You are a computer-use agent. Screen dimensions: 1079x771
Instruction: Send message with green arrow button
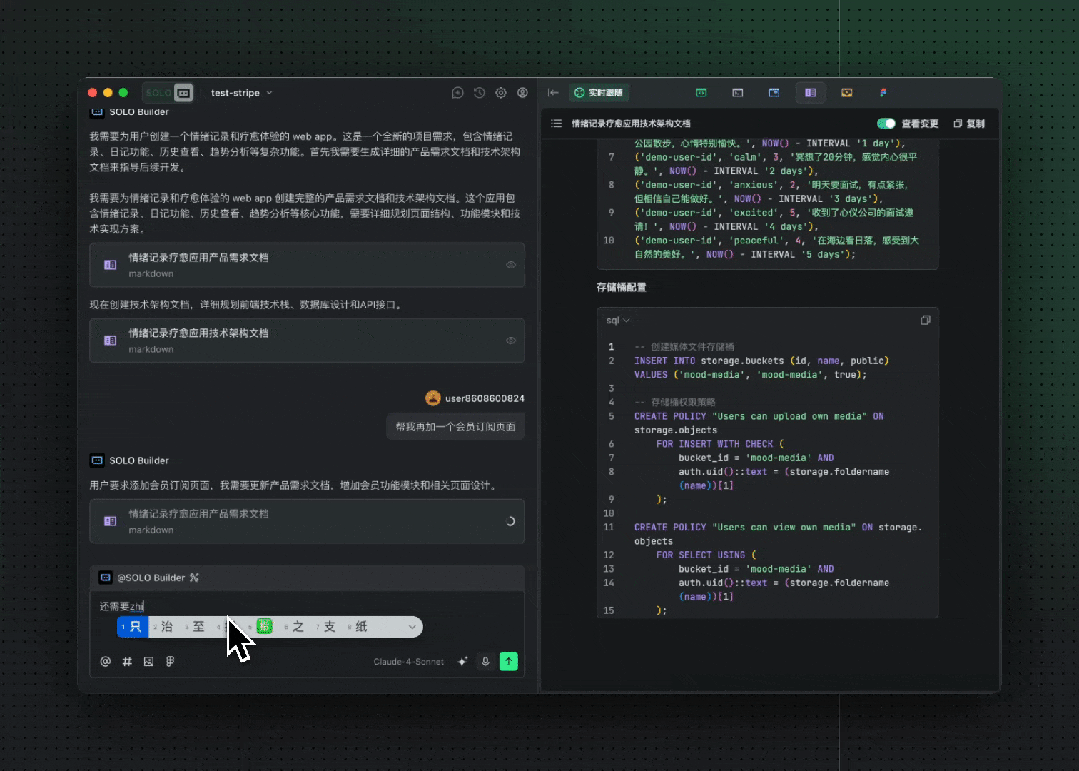tap(509, 661)
